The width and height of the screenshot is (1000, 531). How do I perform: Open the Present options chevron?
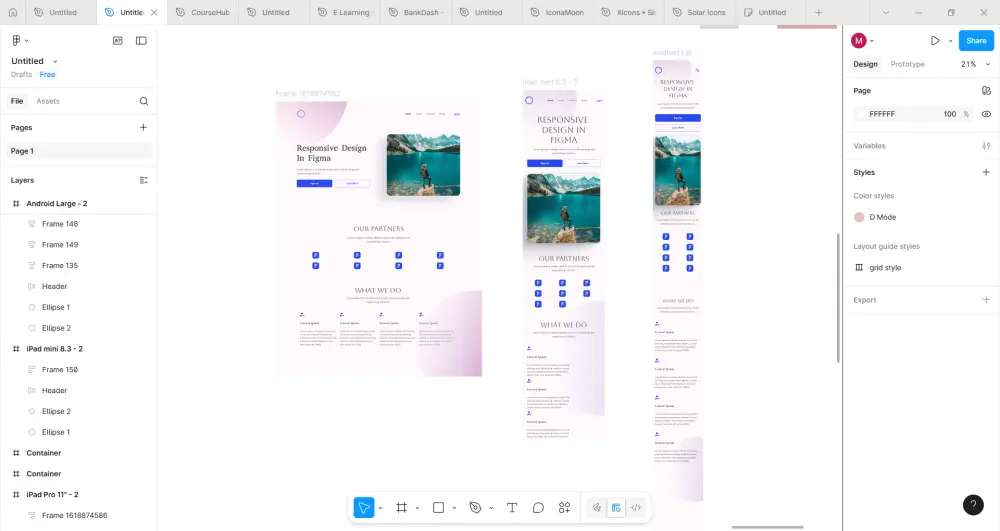pos(950,41)
